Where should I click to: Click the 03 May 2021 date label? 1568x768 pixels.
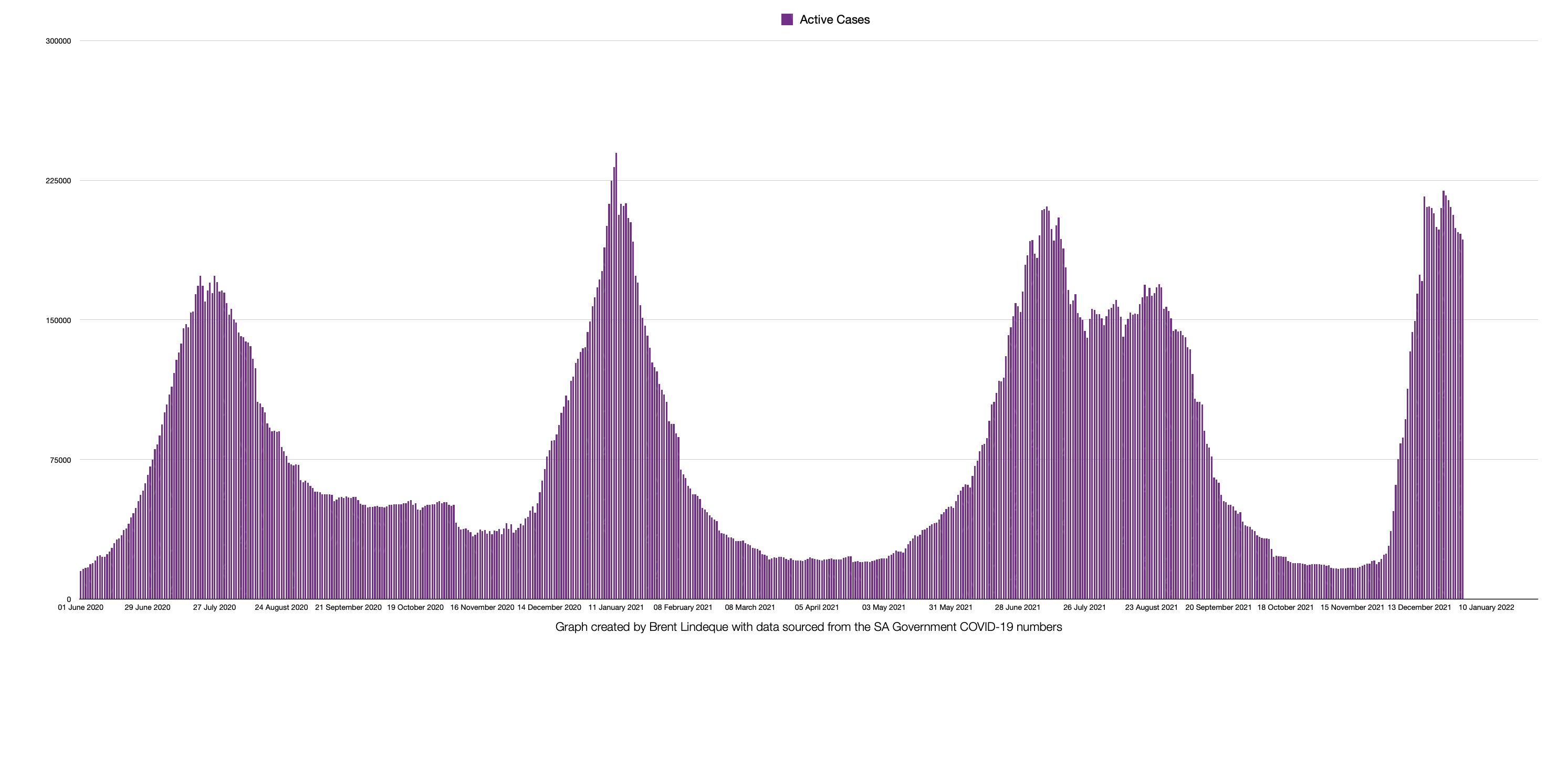884,607
